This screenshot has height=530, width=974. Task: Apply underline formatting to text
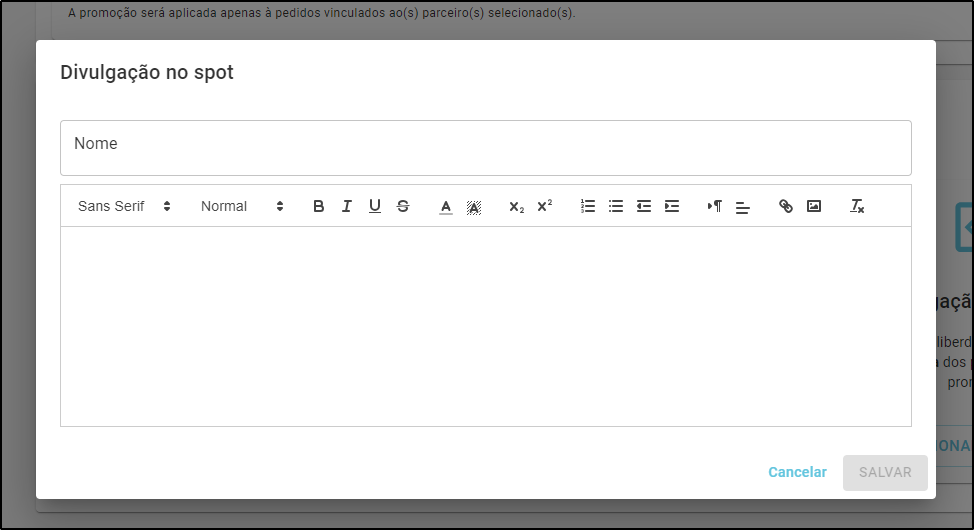375,206
